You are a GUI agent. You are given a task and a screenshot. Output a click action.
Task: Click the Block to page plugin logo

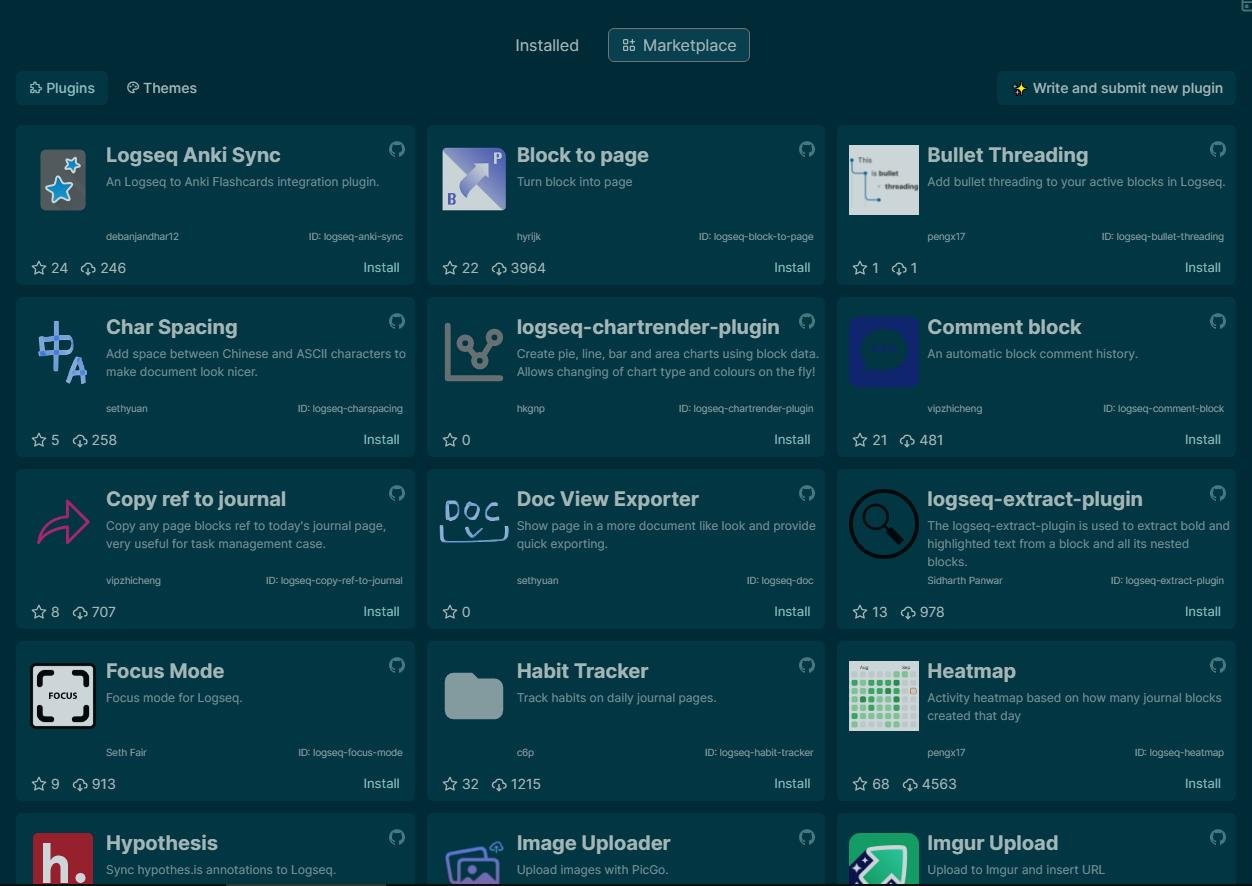473,179
